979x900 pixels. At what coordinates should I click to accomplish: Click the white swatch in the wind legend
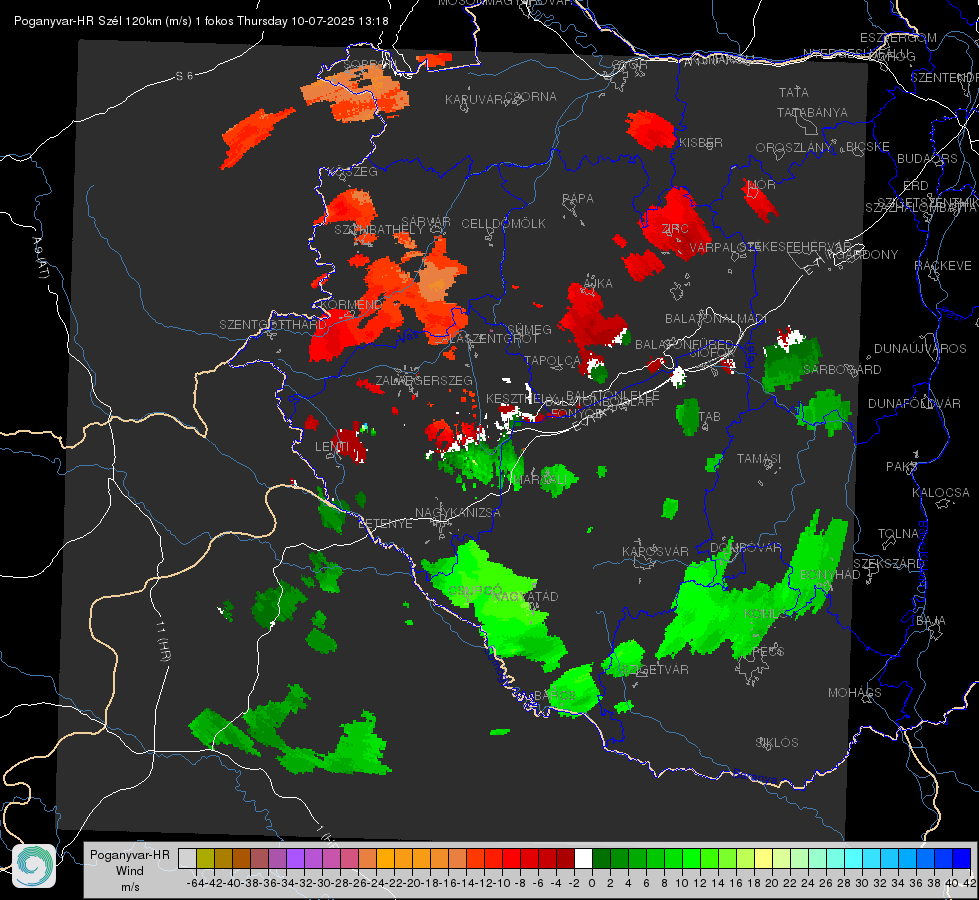coord(583,859)
